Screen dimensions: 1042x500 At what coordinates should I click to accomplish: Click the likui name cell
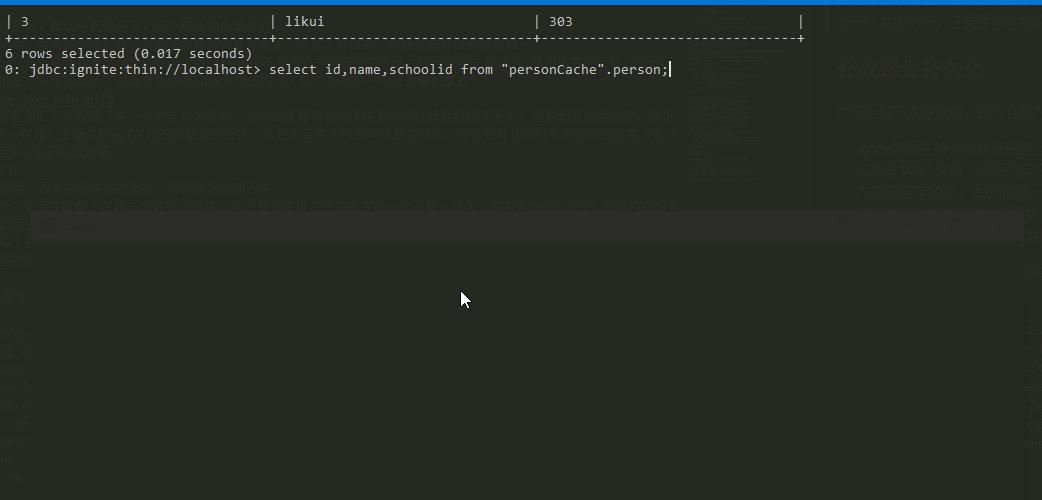tap(304, 22)
